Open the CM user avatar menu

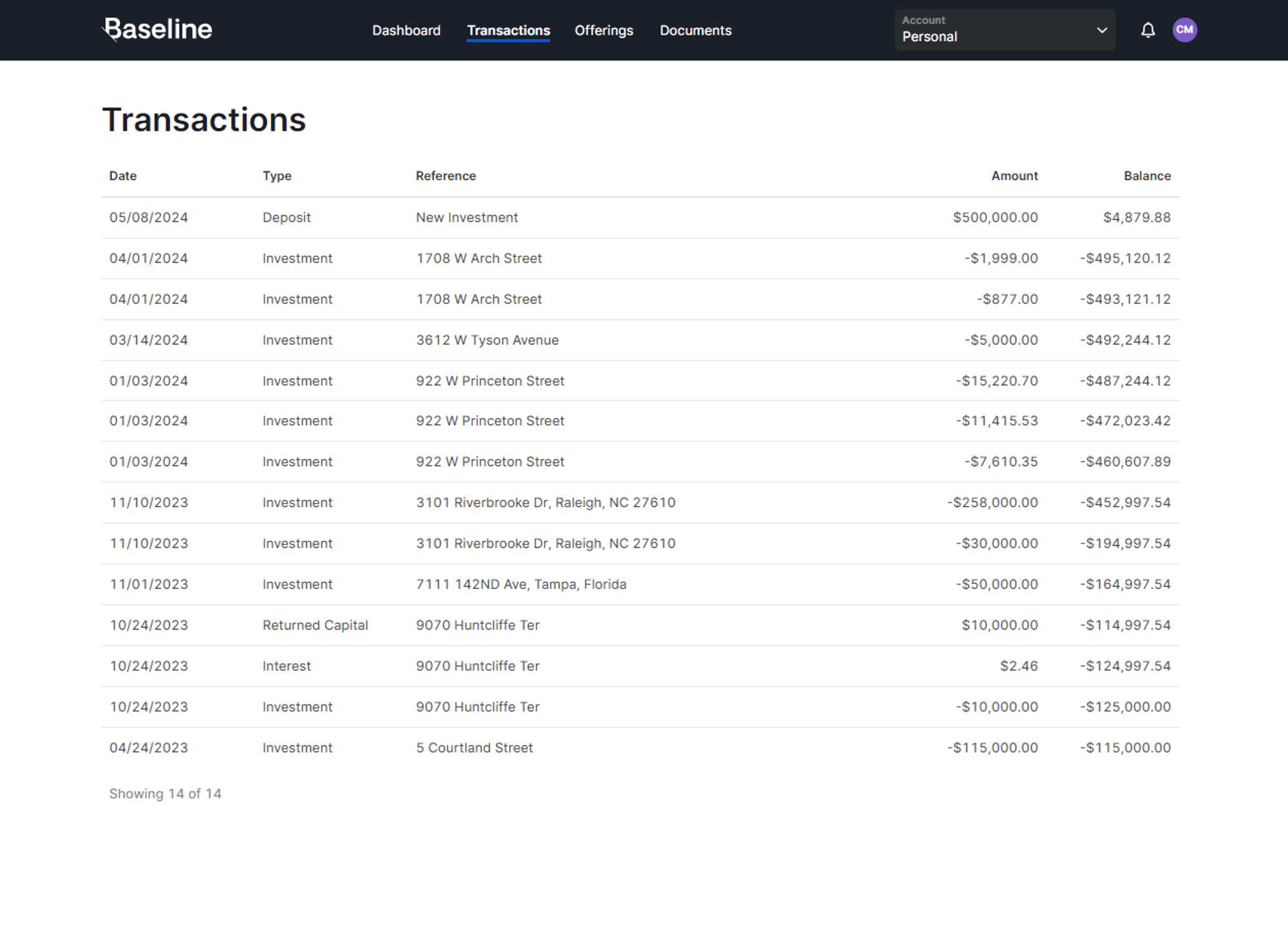tap(1184, 30)
